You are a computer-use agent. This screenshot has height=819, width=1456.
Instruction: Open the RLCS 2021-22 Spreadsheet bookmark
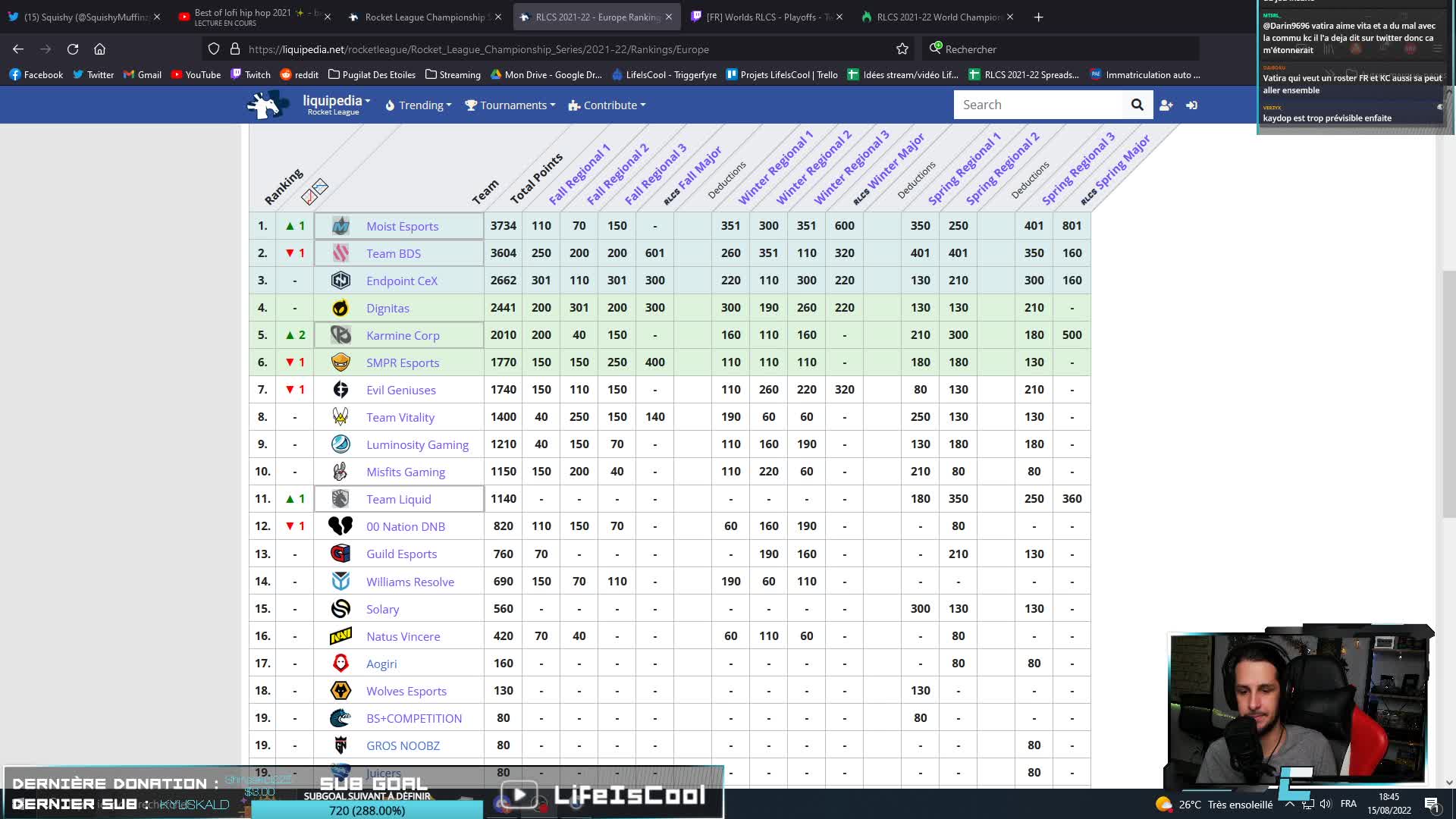(1024, 74)
